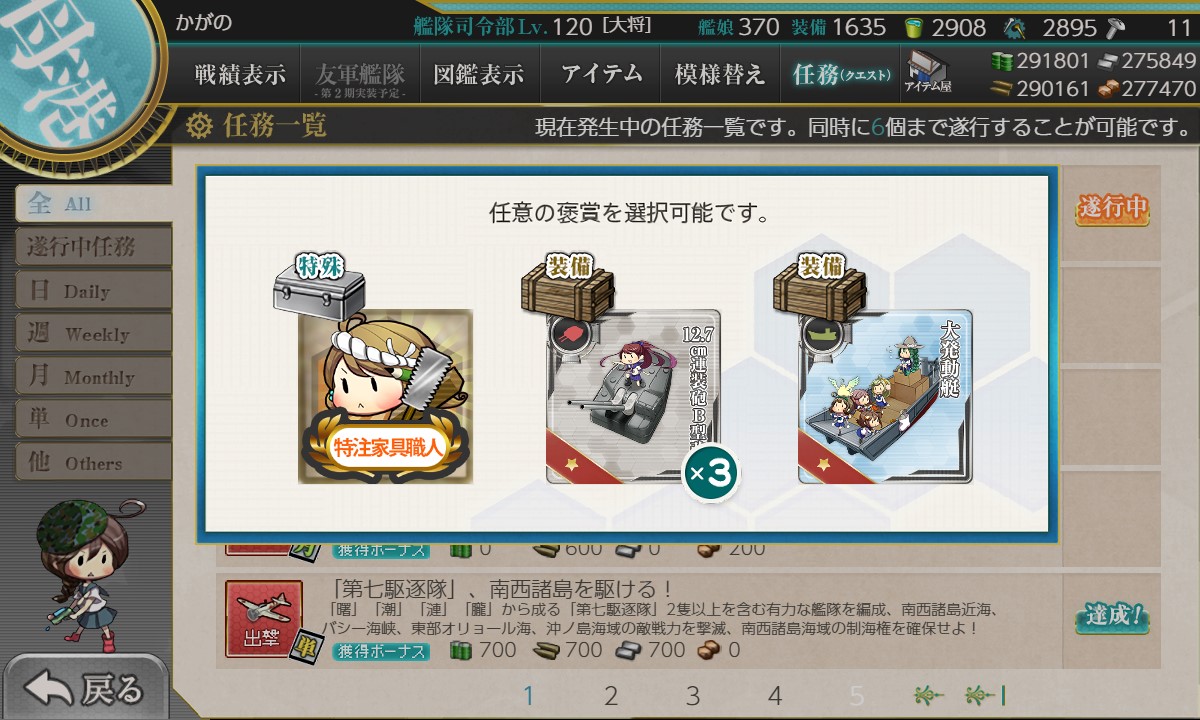This screenshot has height=720, width=1200.
Task: Open the アイテム屋 shop icon
Action: click(x=928, y=73)
